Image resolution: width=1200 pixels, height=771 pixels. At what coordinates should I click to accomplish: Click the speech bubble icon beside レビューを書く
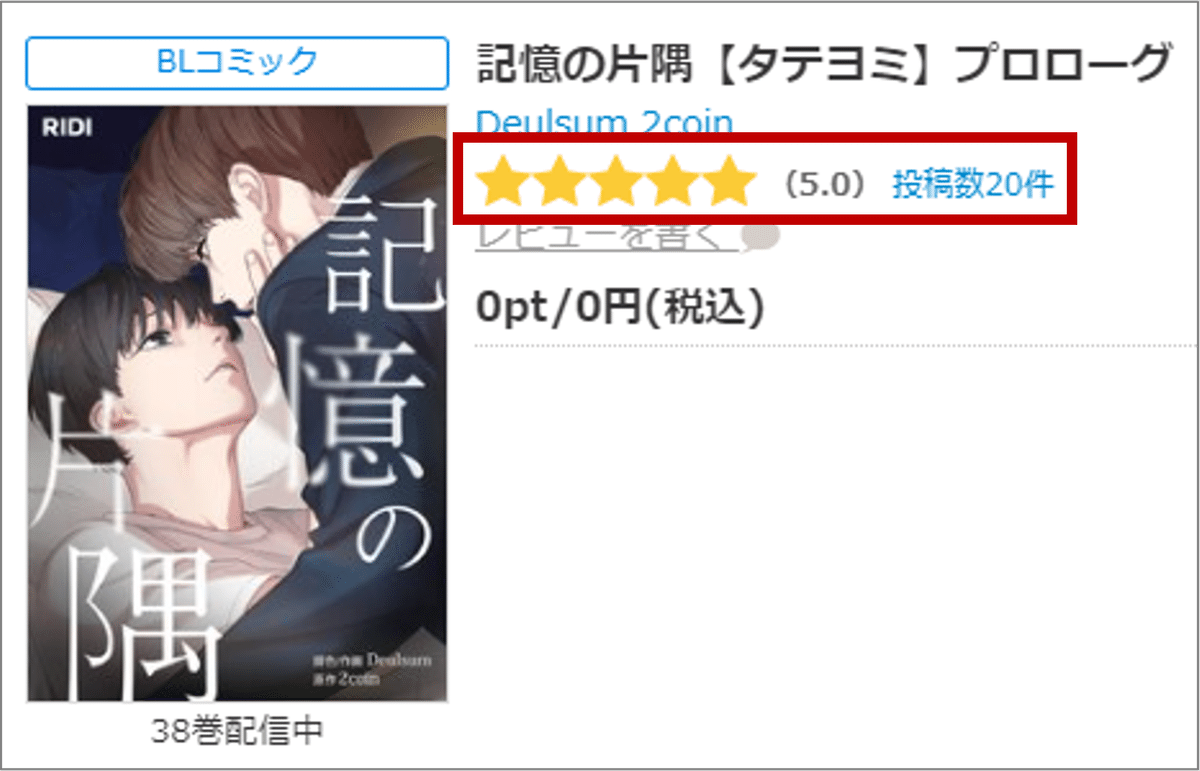762,238
